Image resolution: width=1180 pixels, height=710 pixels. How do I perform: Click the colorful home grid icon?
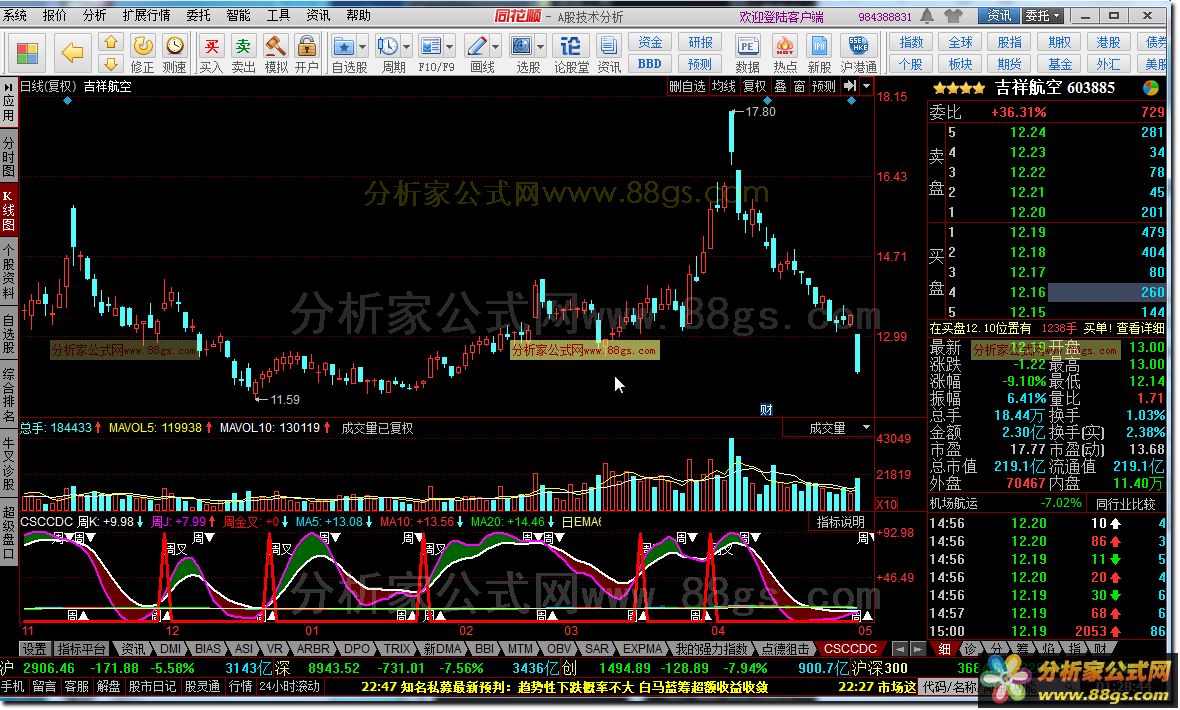(x=27, y=53)
